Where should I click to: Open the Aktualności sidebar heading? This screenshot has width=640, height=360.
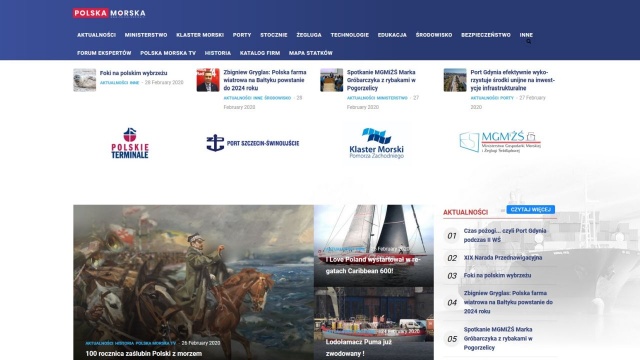coord(465,212)
